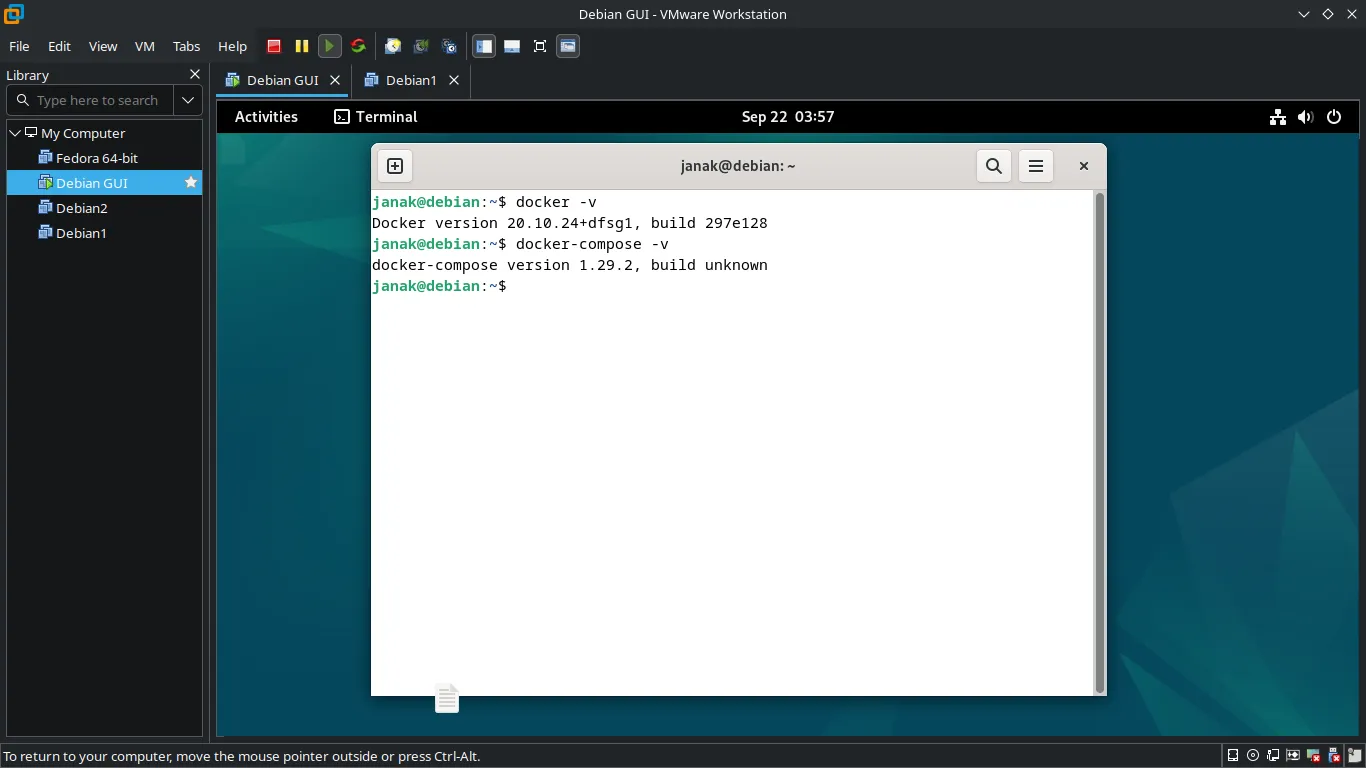Click the Activities button in GNOME bar
This screenshot has width=1366, height=768.
point(266,117)
